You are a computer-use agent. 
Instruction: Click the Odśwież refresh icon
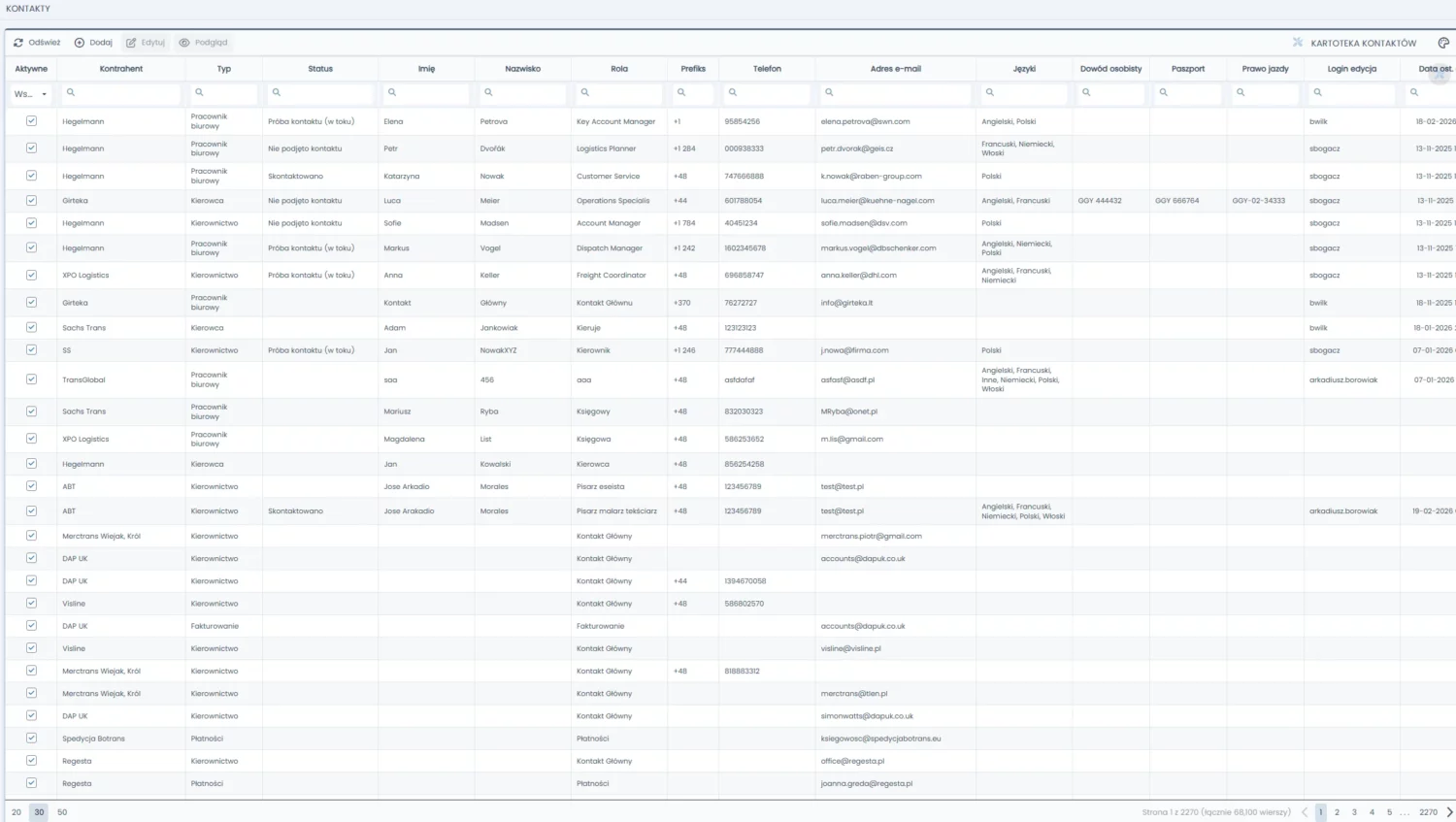[18, 43]
